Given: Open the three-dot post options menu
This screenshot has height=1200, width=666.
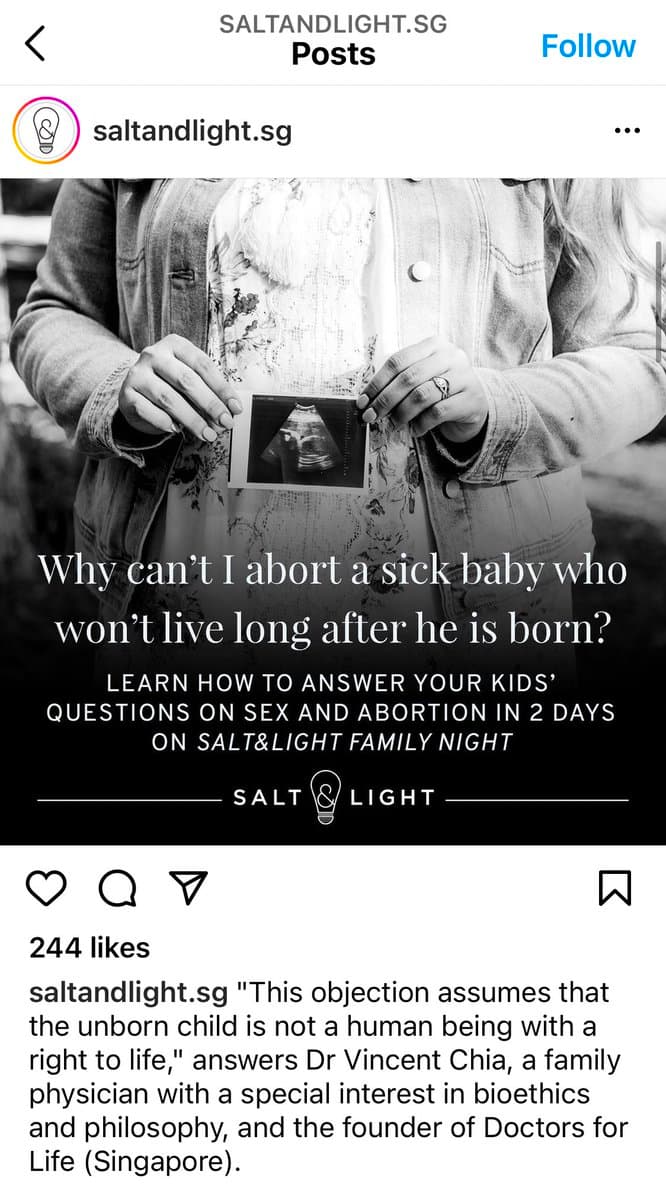Looking at the screenshot, I should point(627,131).
